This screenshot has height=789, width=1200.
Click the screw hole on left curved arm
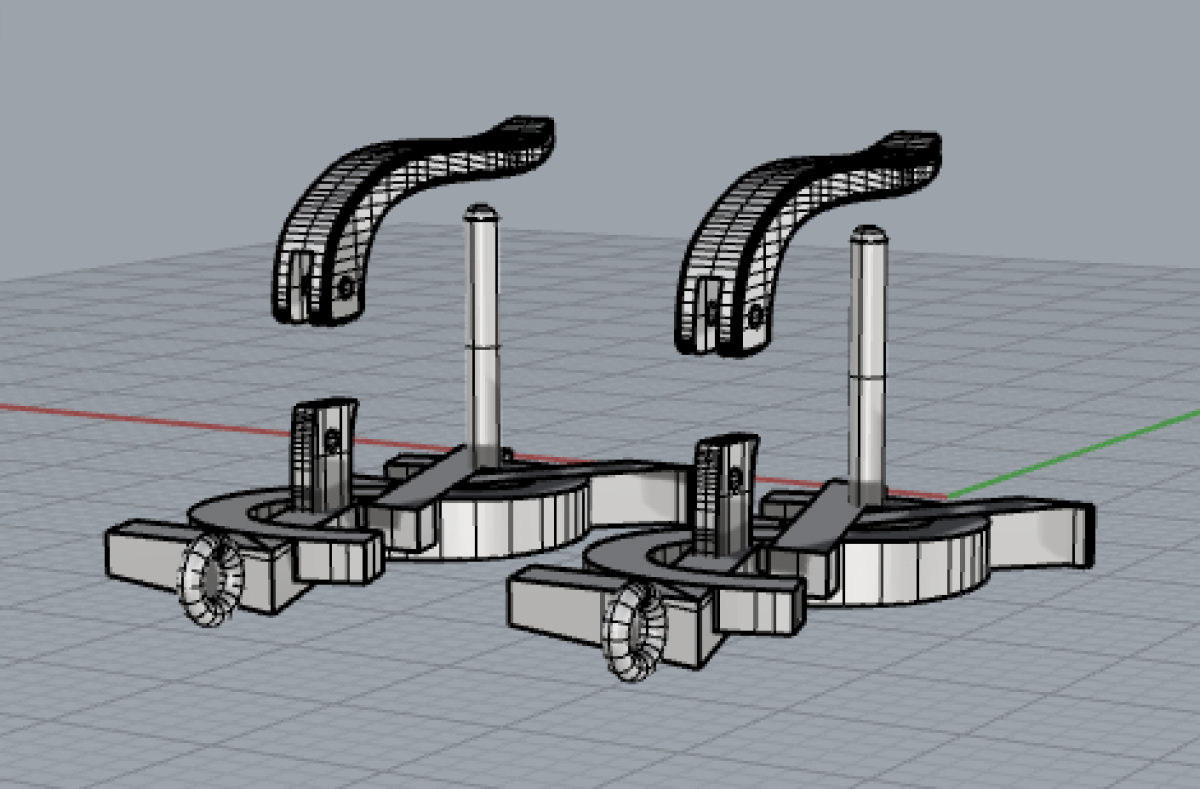(x=347, y=287)
